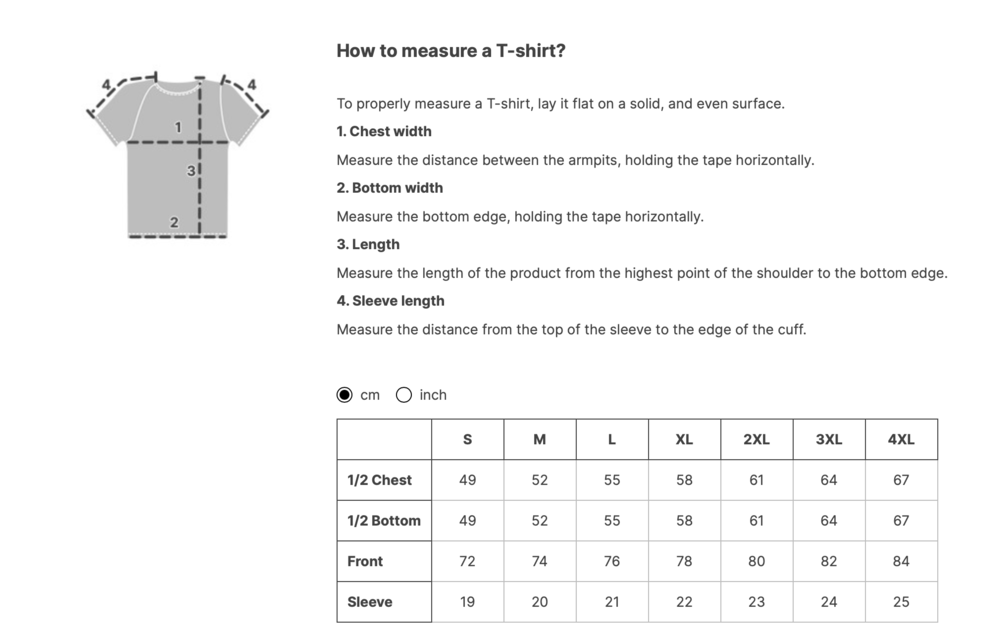Click the '3. Length' heading
The height and width of the screenshot is (640, 1000).
click(x=368, y=244)
